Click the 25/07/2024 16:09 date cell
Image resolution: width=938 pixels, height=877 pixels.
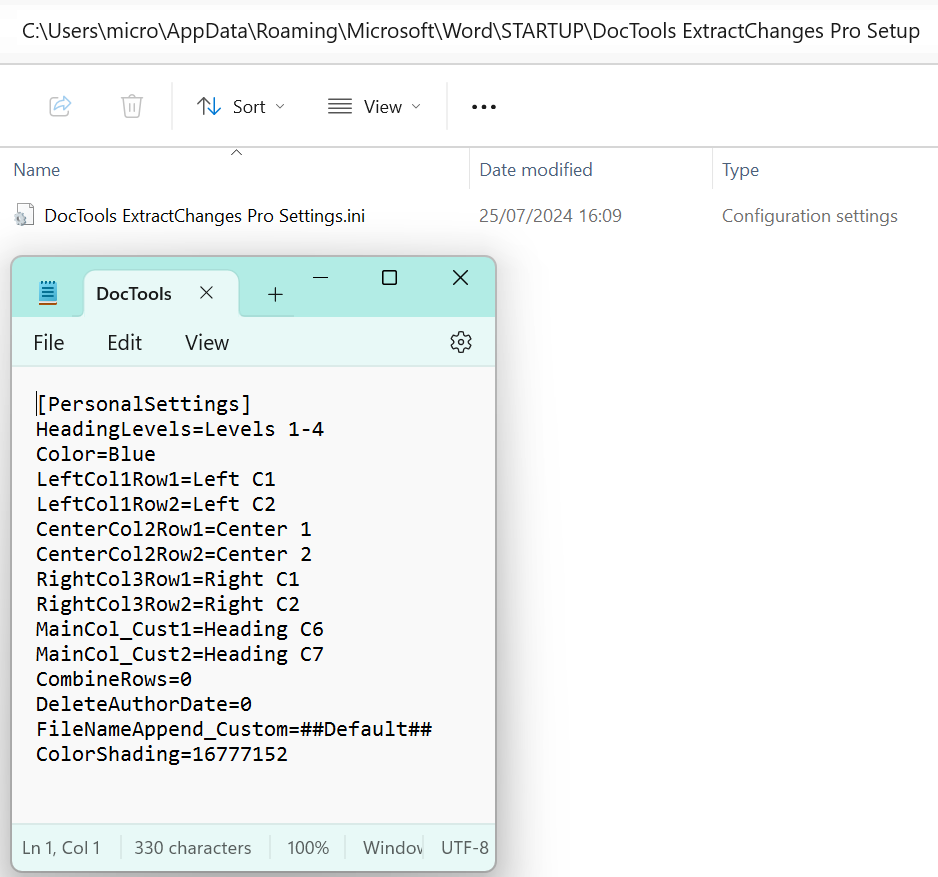click(550, 216)
